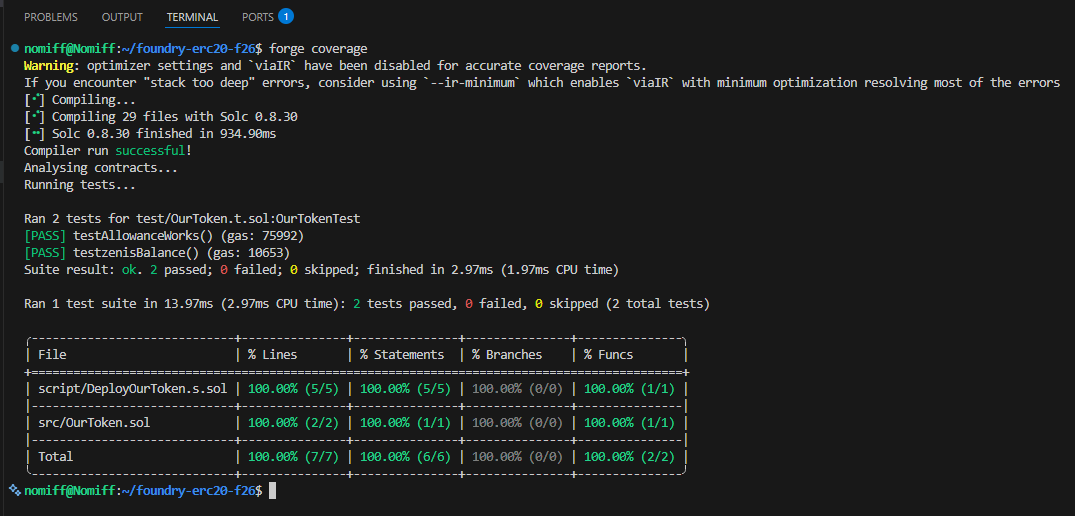Open script/DeployOurToken.s.sol file link in table

click(132, 389)
